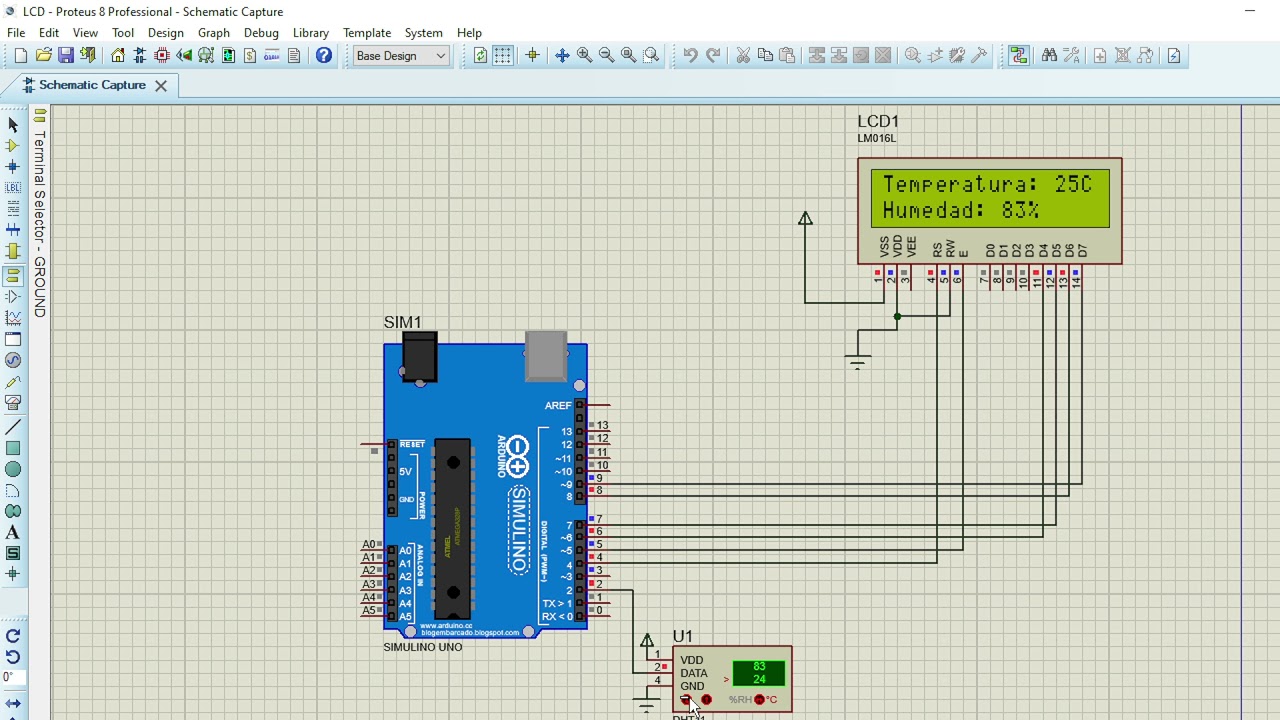1280x720 pixels.
Task: Toggle wire autorouter button
Action: 1019,56
